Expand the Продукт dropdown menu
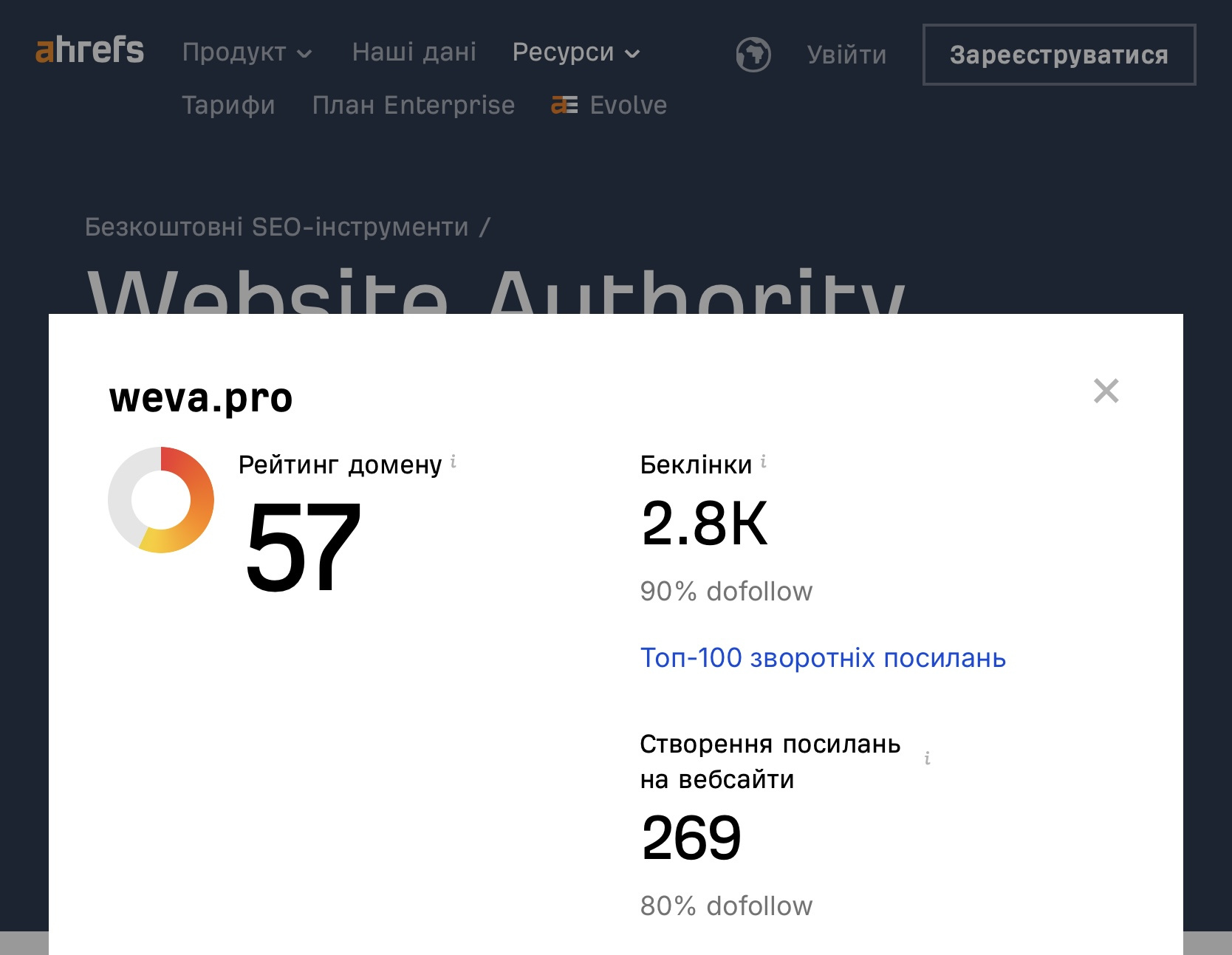Viewport: 1232px width, 955px height. pos(247,52)
